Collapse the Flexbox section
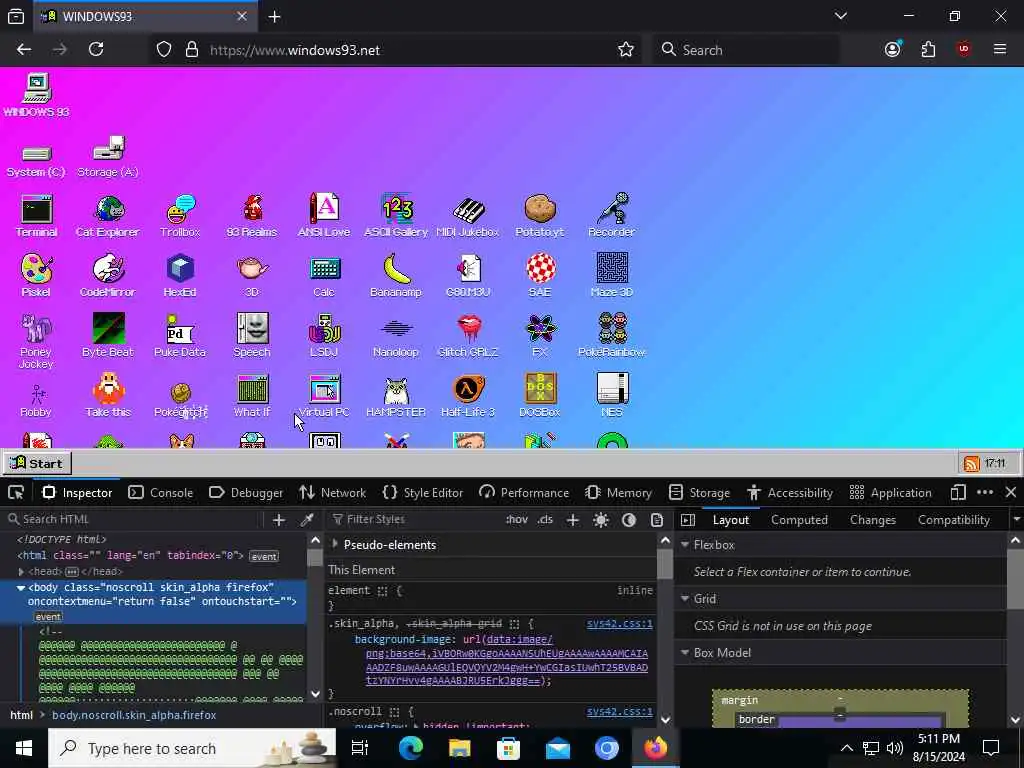Viewport: 1024px width, 768px height. [685, 545]
